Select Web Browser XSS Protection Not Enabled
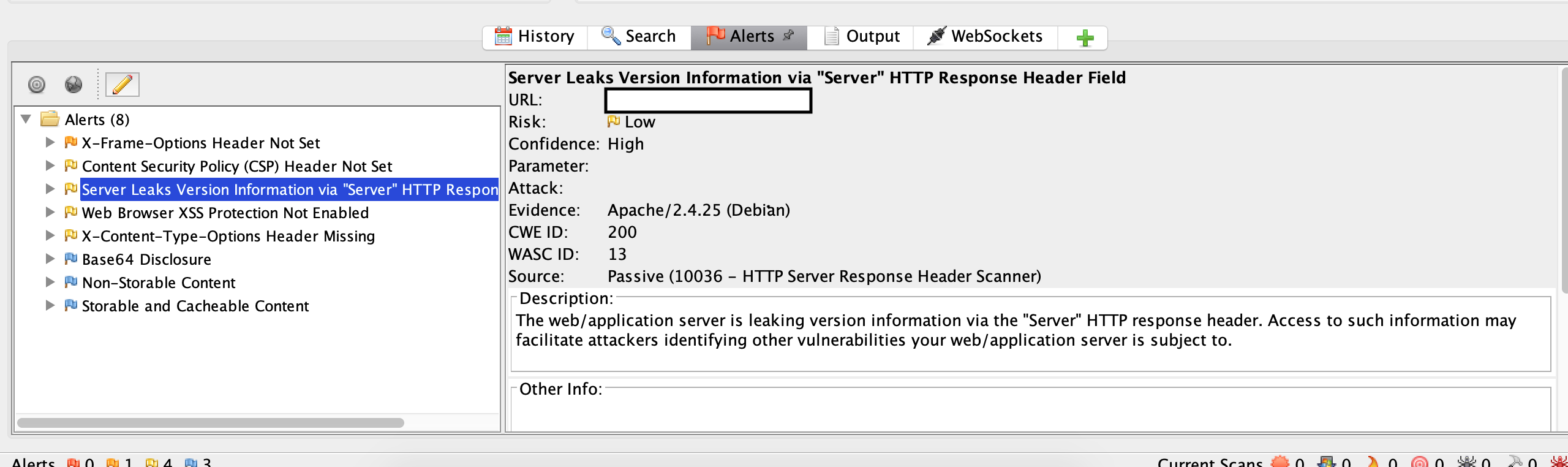 (x=225, y=213)
